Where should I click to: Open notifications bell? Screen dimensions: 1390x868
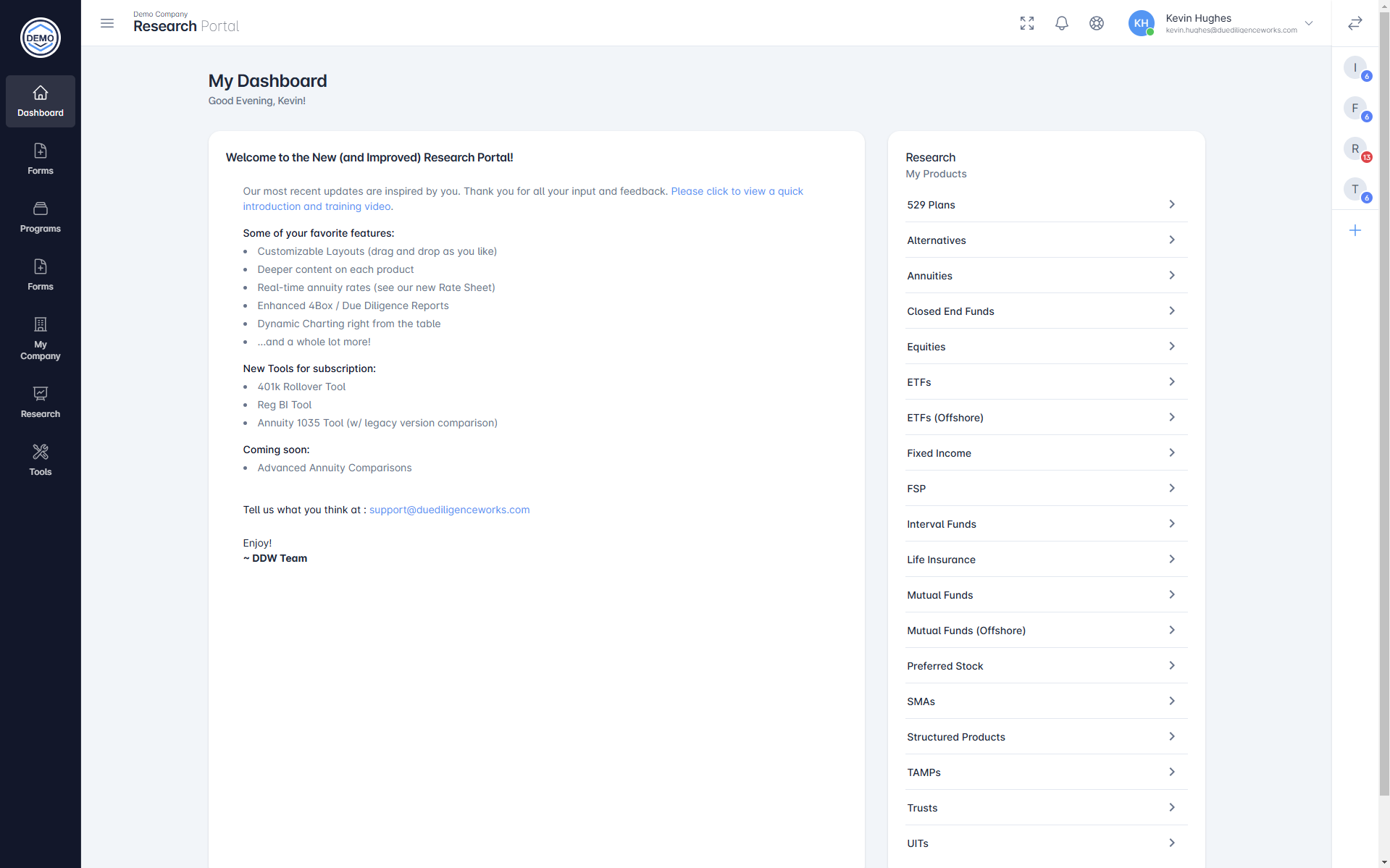click(x=1062, y=23)
